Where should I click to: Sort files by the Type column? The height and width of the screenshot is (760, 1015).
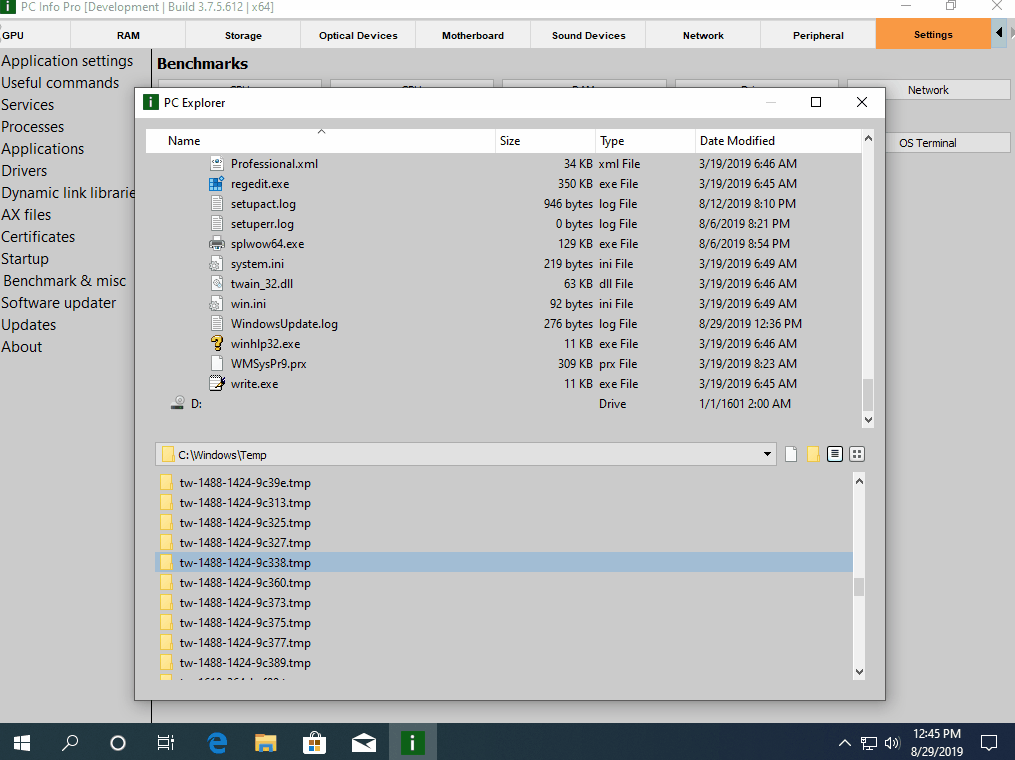[645, 140]
